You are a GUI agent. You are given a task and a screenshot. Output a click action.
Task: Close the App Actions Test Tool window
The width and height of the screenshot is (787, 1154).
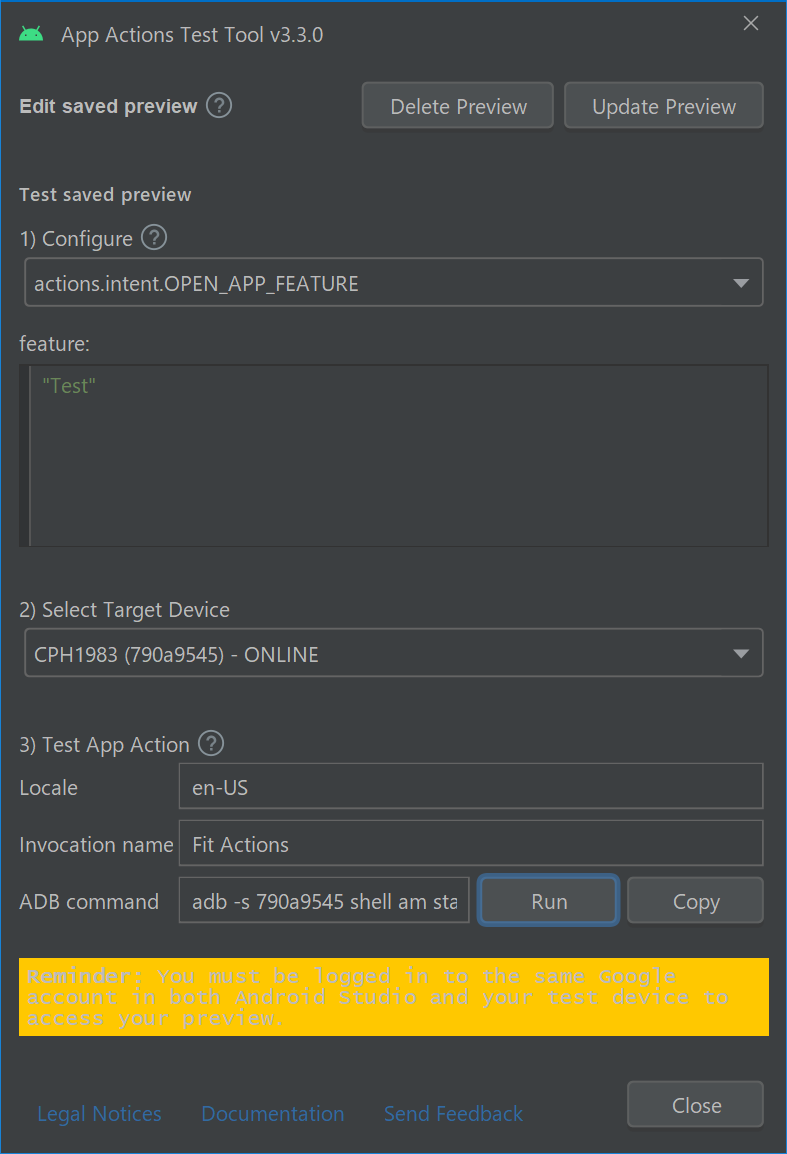pyautogui.click(x=751, y=23)
